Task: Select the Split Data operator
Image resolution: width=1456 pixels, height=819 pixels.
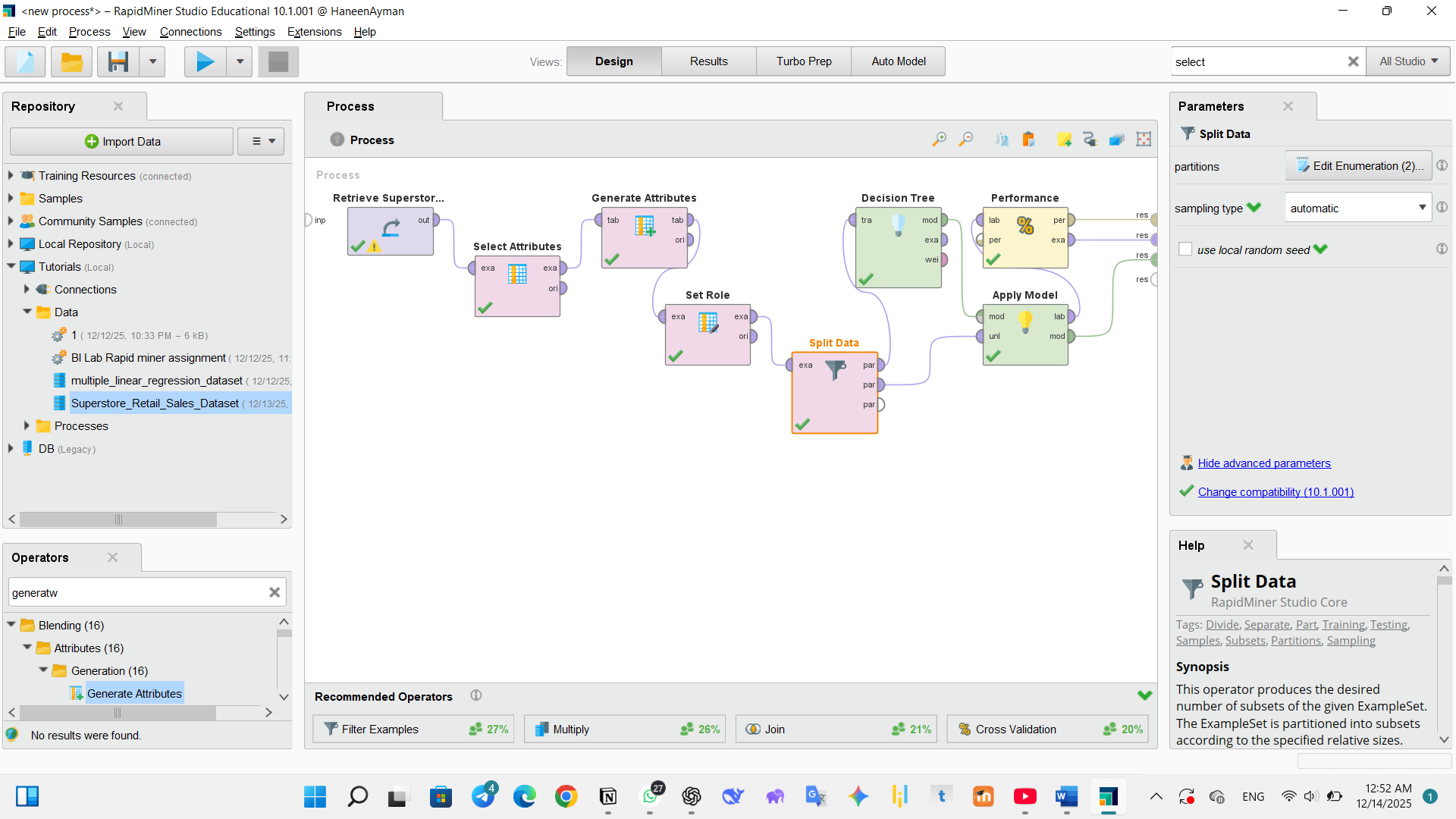Action: coord(834,393)
